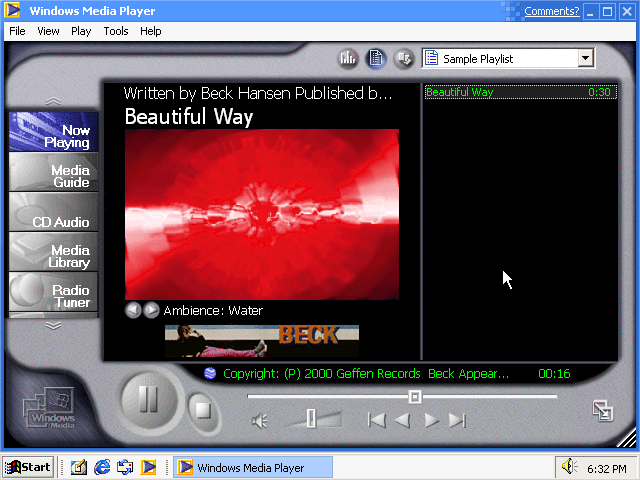This screenshot has width=640, height=480.
Task: Toggle shuffle mode icon
Action: [x=404, y=58]
